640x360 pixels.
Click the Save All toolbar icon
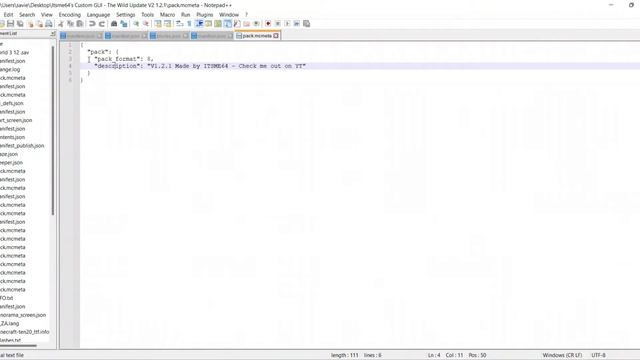point(20,24)
